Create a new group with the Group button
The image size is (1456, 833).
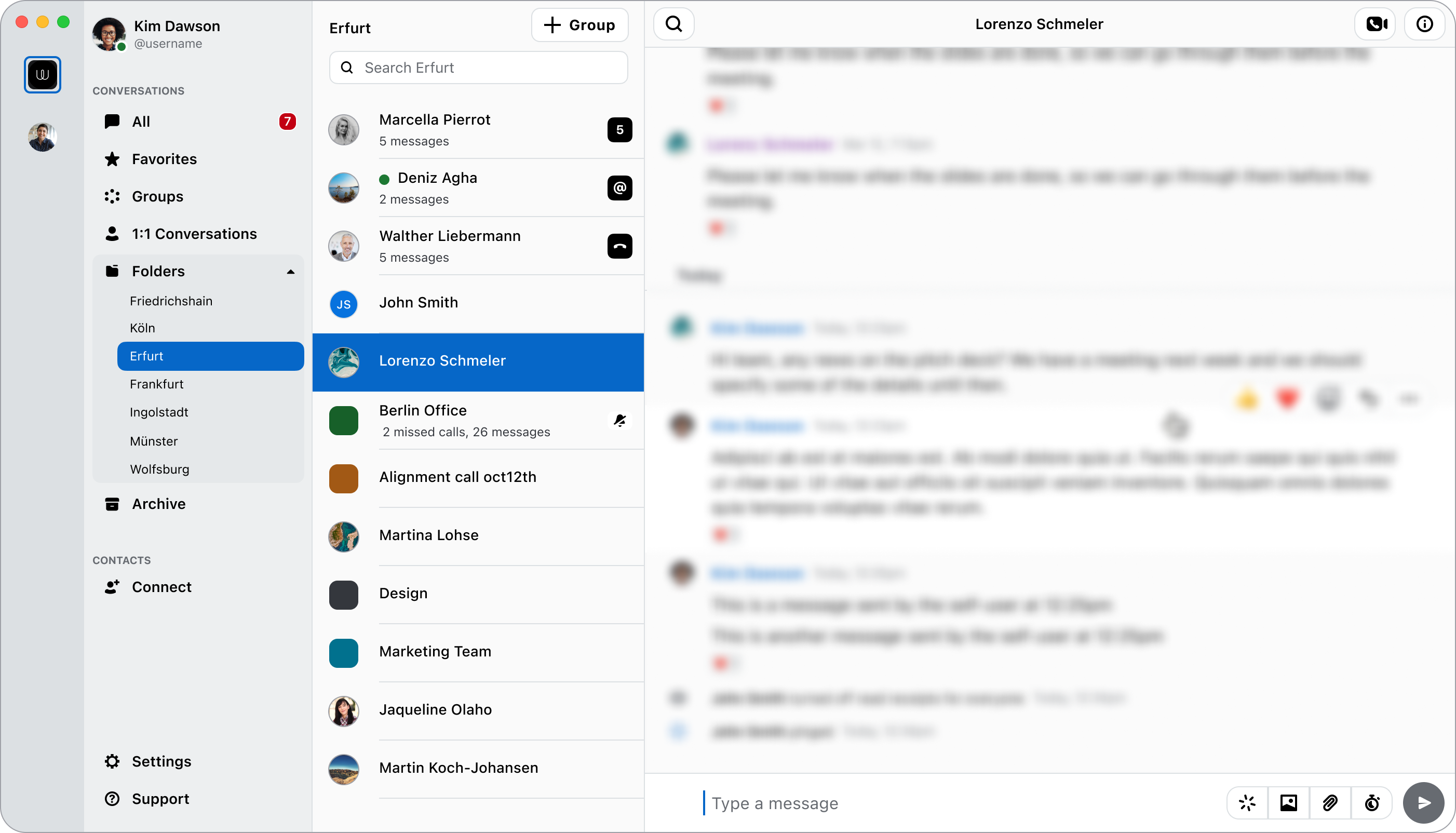tap(579, 25)
